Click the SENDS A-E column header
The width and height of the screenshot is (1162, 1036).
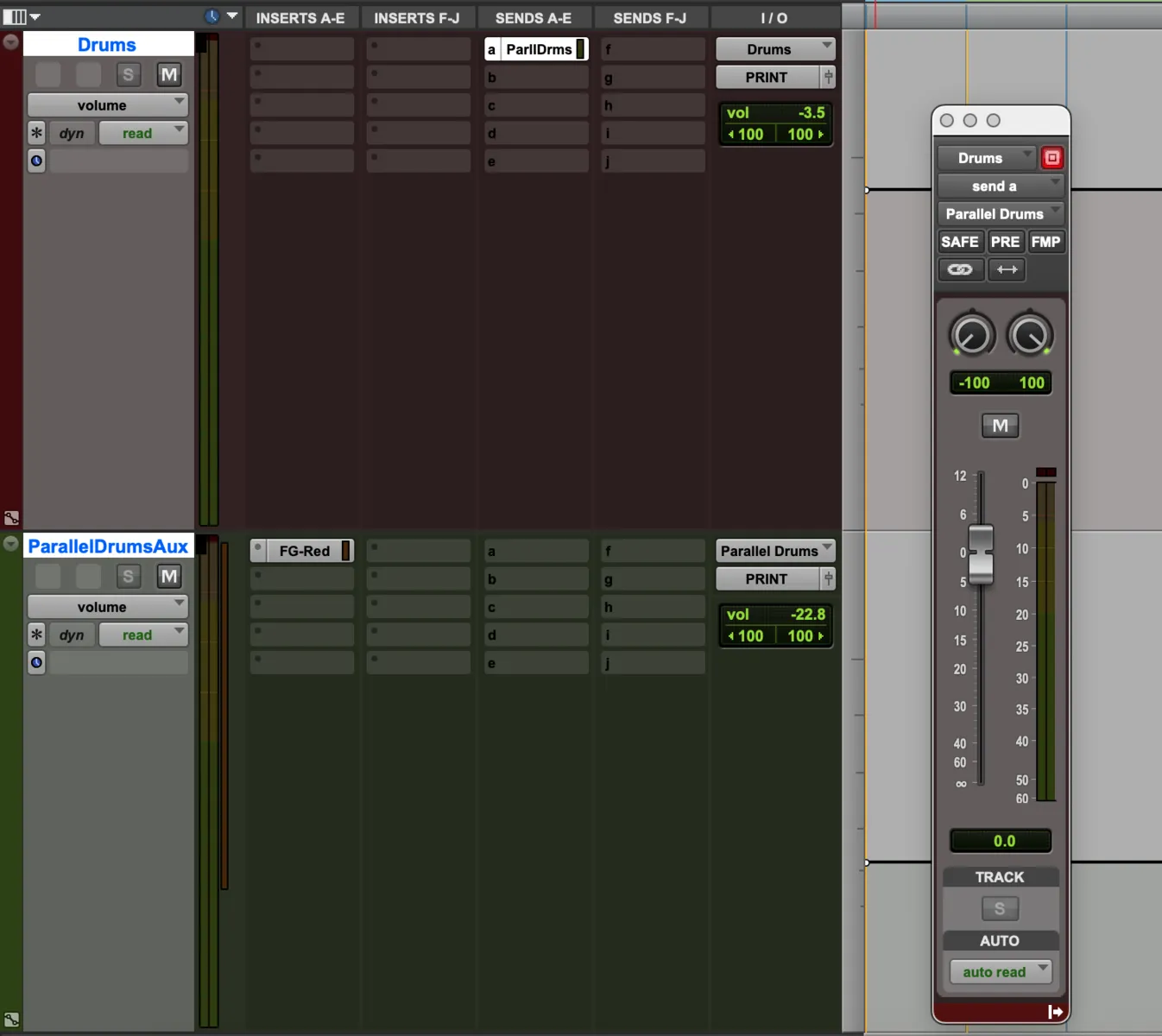pyautogui.click(x=534, y=17)
